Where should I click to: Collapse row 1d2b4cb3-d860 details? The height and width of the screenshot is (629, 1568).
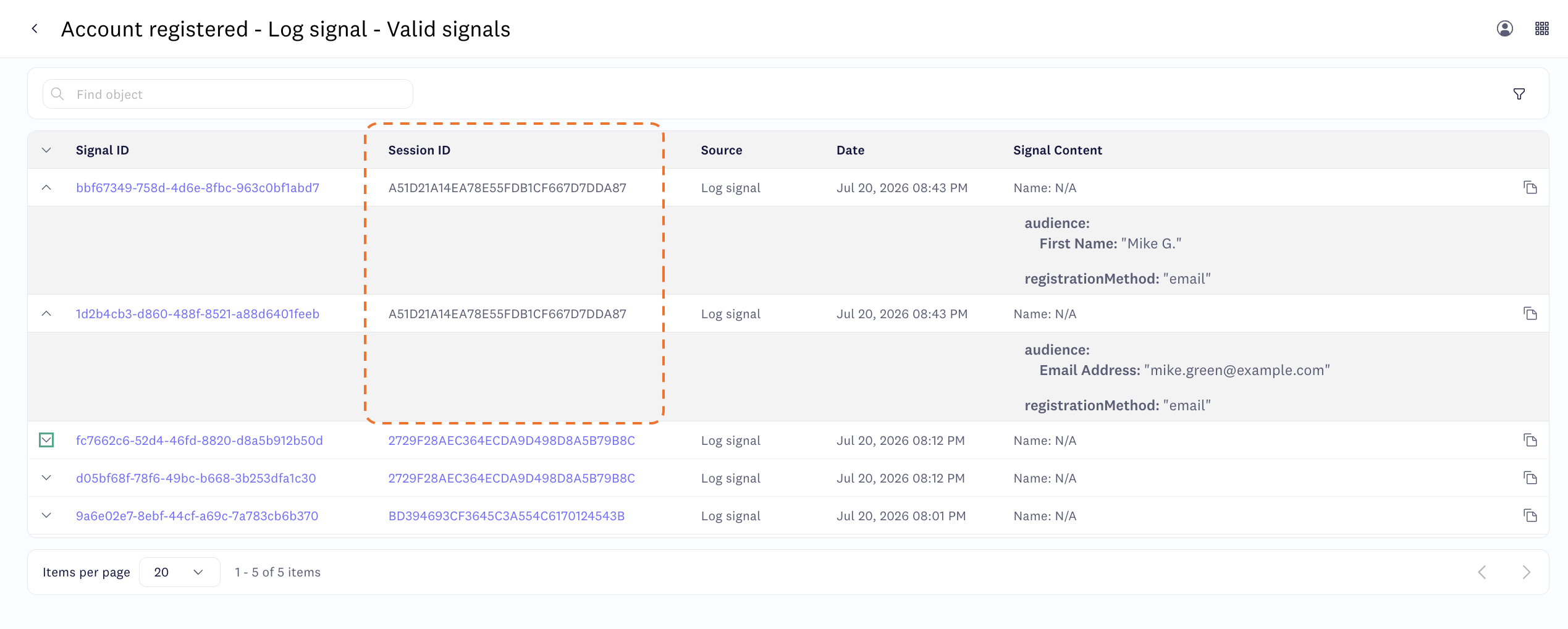(46, 313)
